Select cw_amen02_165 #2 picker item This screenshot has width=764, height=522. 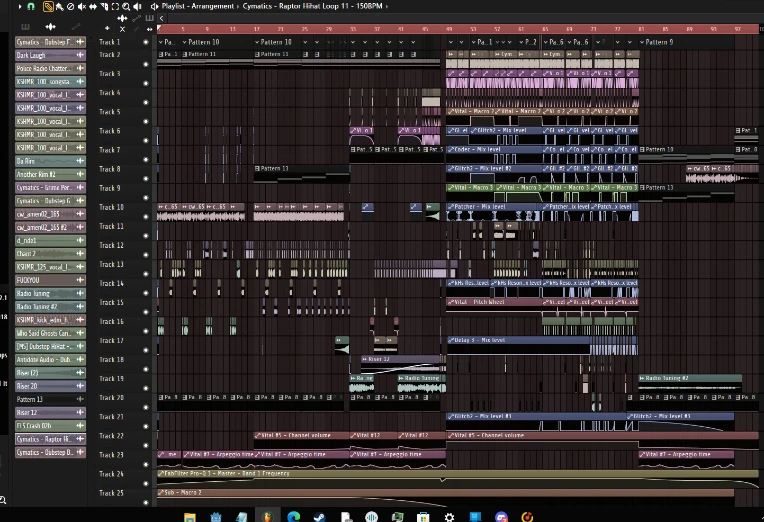pos(50,227)
